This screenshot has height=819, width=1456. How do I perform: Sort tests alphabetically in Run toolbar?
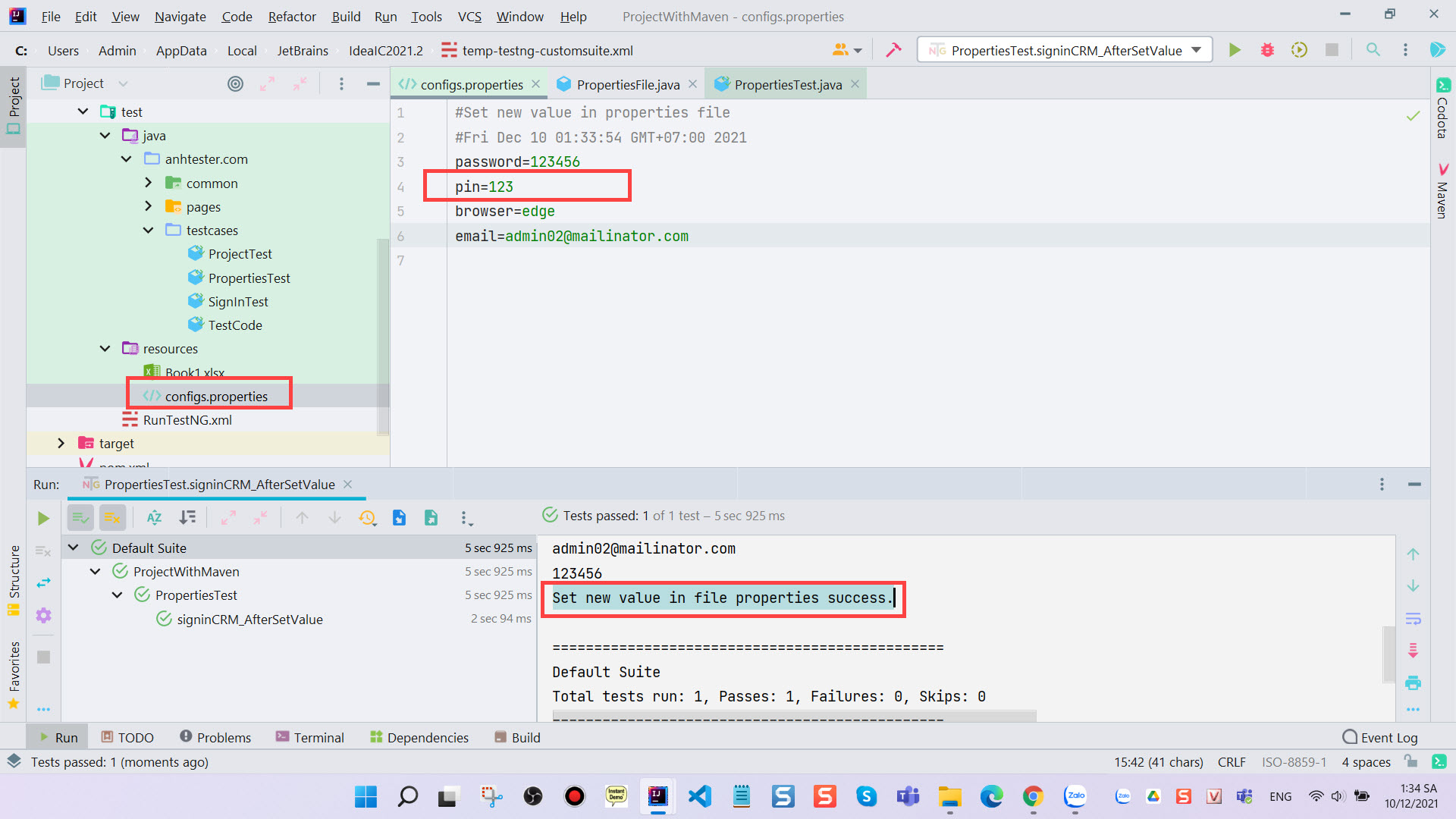[x=154, y=518]
